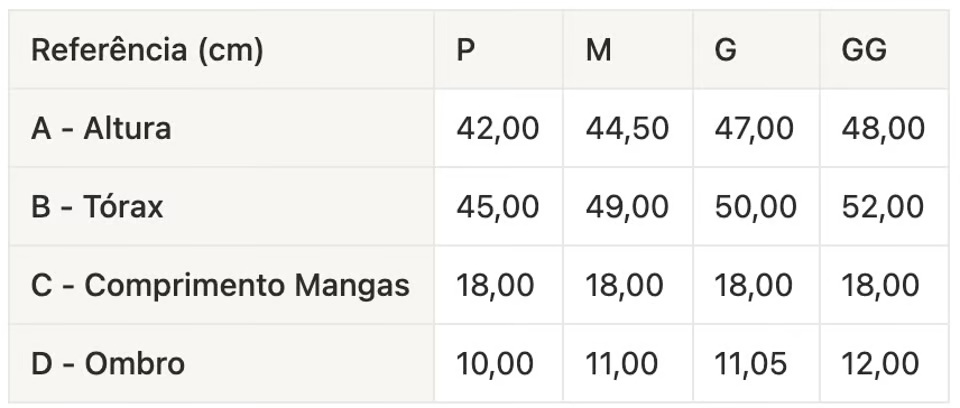Click the "C - Comprimento Mangas" row label
This screenshot has width=960, height=408.
pos(220,285)
